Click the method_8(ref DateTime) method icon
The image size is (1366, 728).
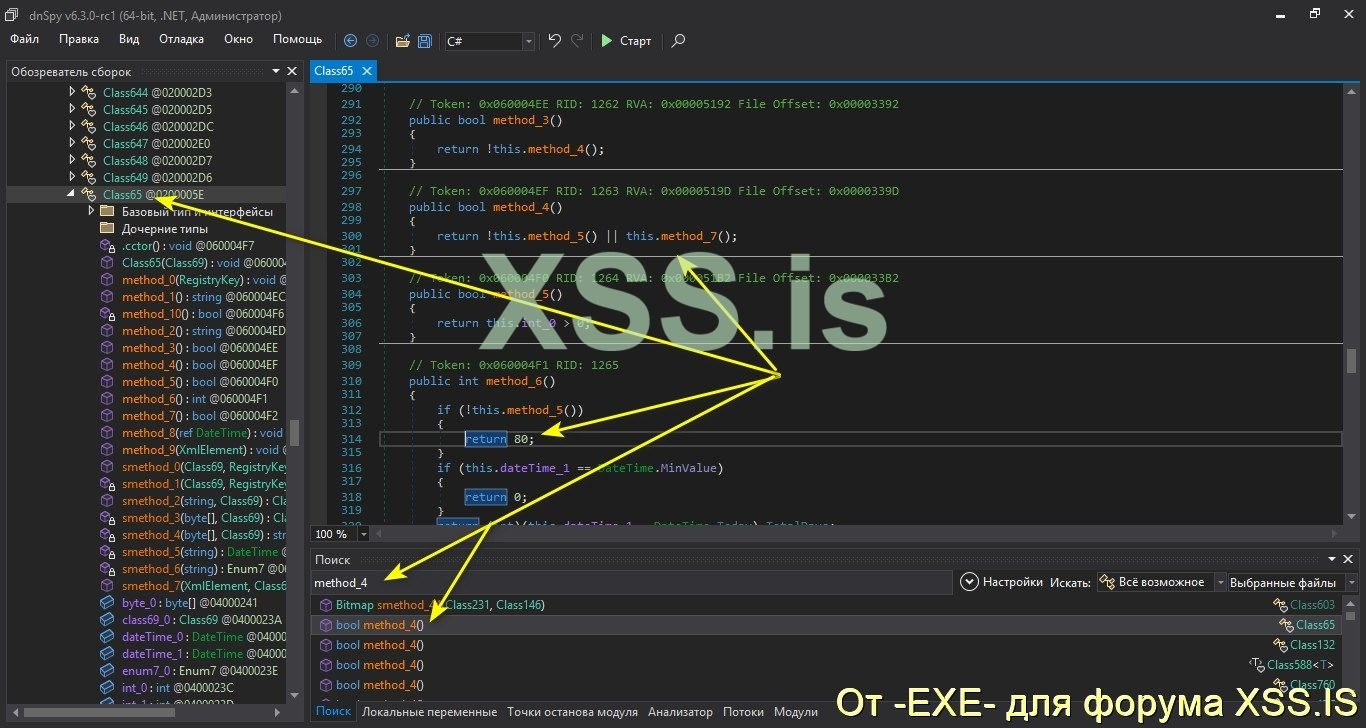click(108, 433)
